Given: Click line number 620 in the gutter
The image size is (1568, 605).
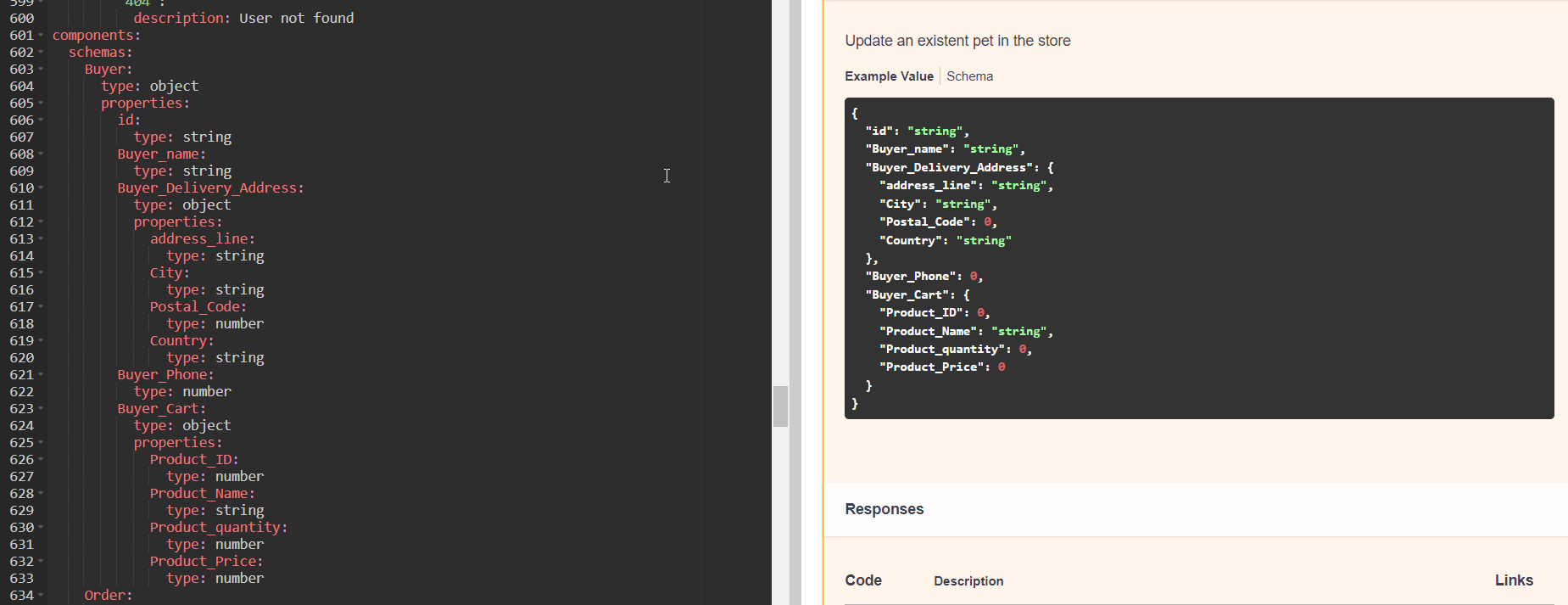Looking at the screenshot, I should pos(22,358).
